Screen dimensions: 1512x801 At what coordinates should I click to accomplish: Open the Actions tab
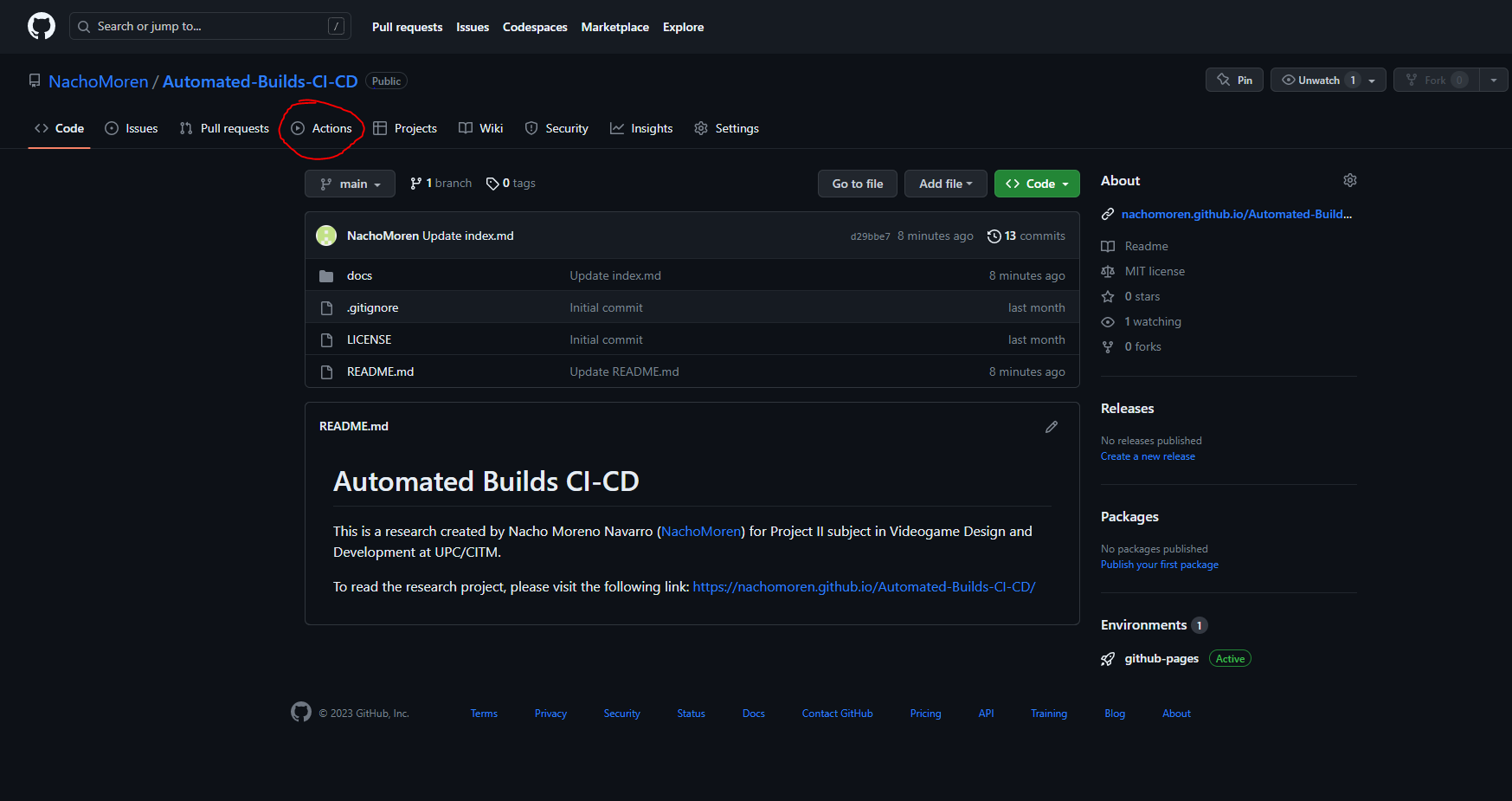(x=321, y=128)
